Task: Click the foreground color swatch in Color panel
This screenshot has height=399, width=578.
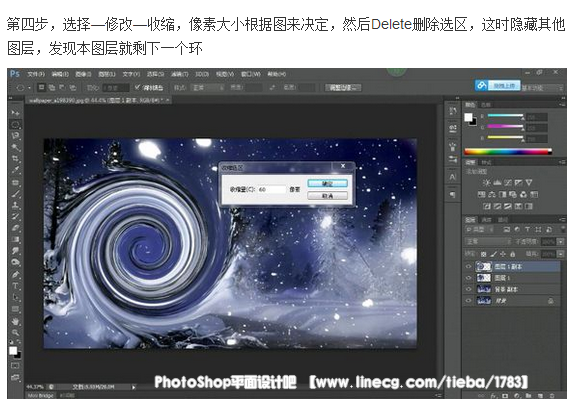Action: point(468,117)
